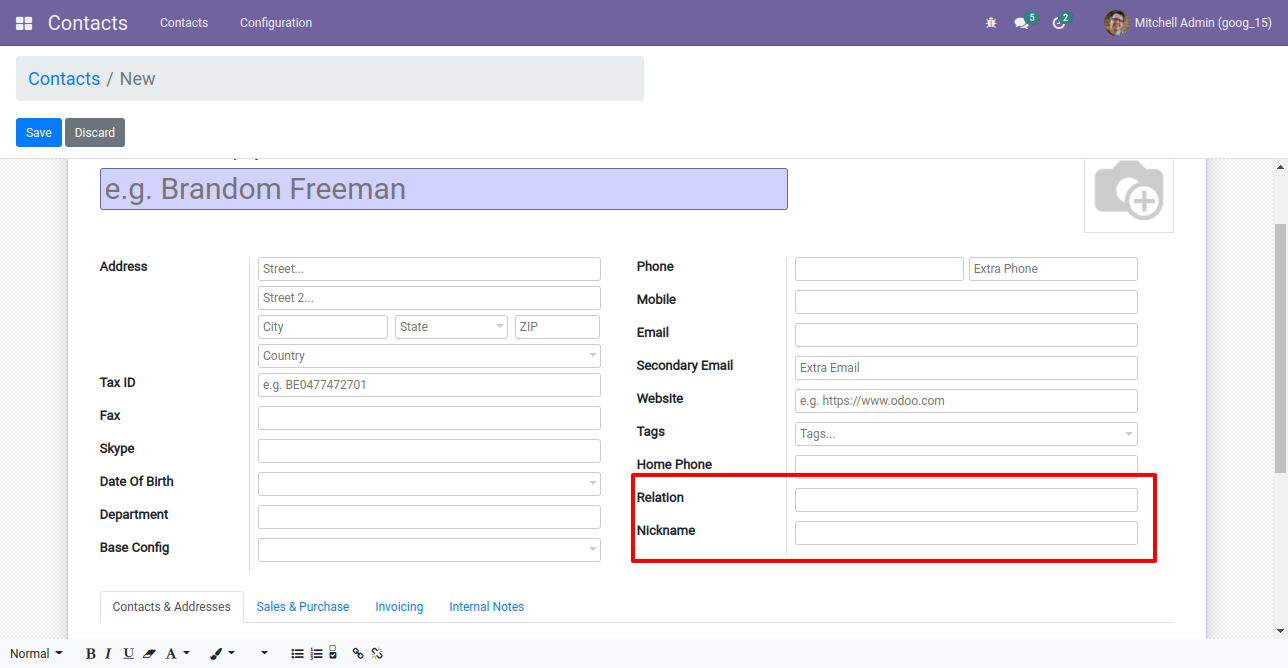
Task: Insert a numbered list
Action: point(316,653)
